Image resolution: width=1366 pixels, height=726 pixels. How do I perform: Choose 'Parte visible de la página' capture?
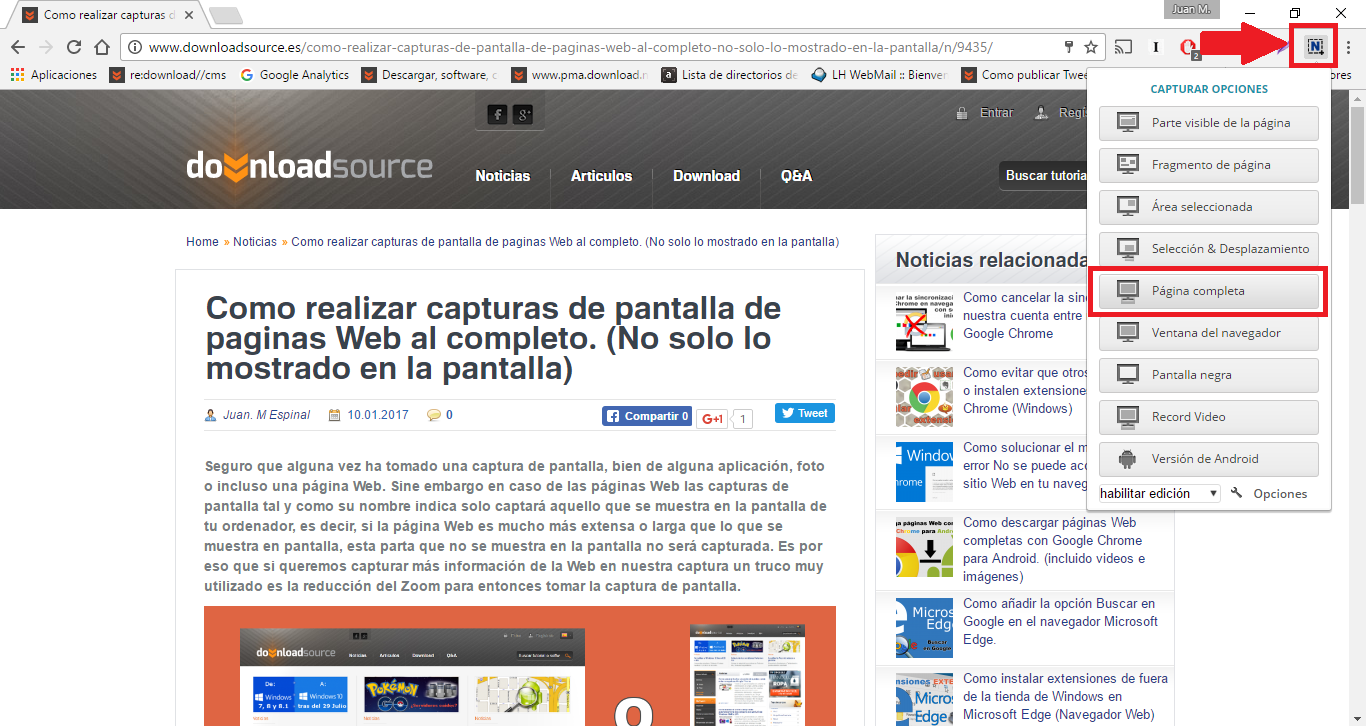pos(1208,123)
